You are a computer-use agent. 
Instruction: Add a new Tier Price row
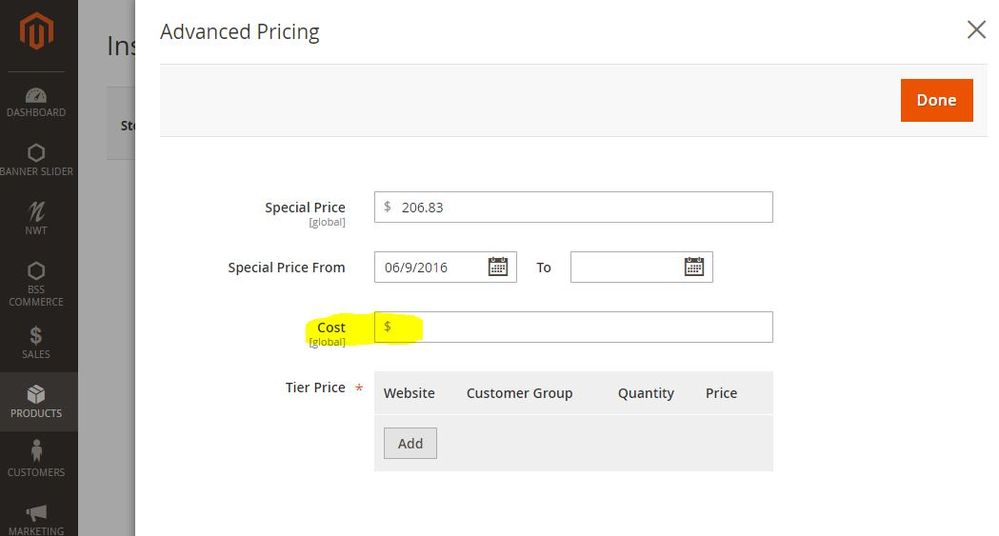coord(410,443)
